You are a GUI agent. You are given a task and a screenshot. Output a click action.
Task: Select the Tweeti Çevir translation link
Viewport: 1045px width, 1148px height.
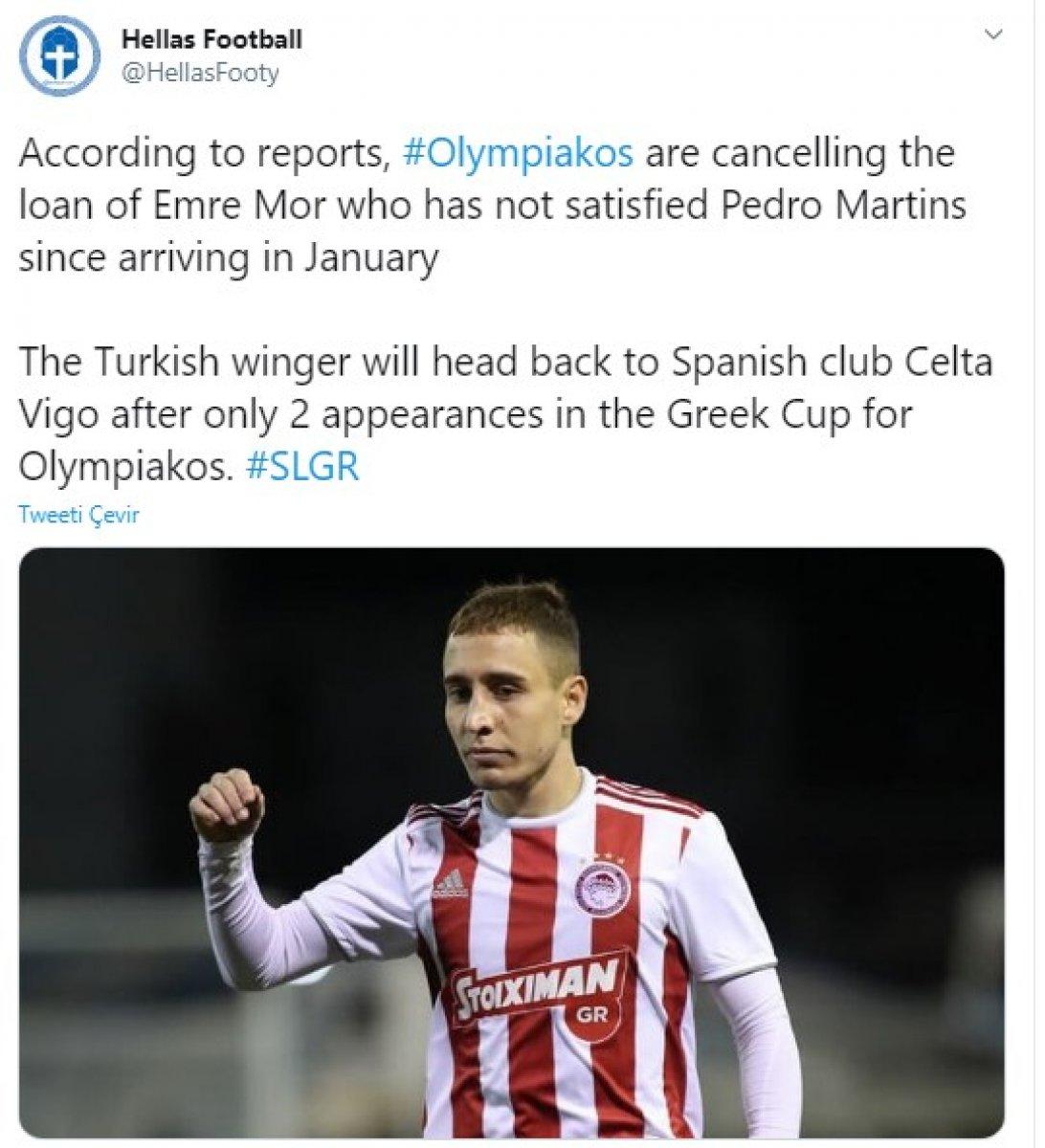pos(79,514)
